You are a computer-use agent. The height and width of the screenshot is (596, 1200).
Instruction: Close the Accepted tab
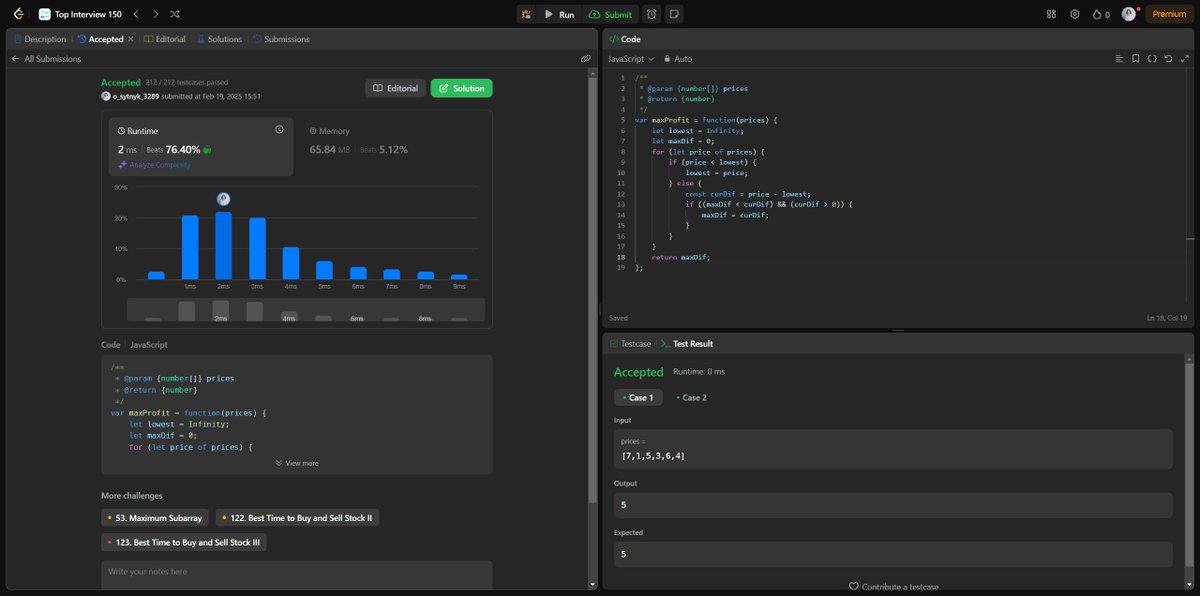click(131, 39)
